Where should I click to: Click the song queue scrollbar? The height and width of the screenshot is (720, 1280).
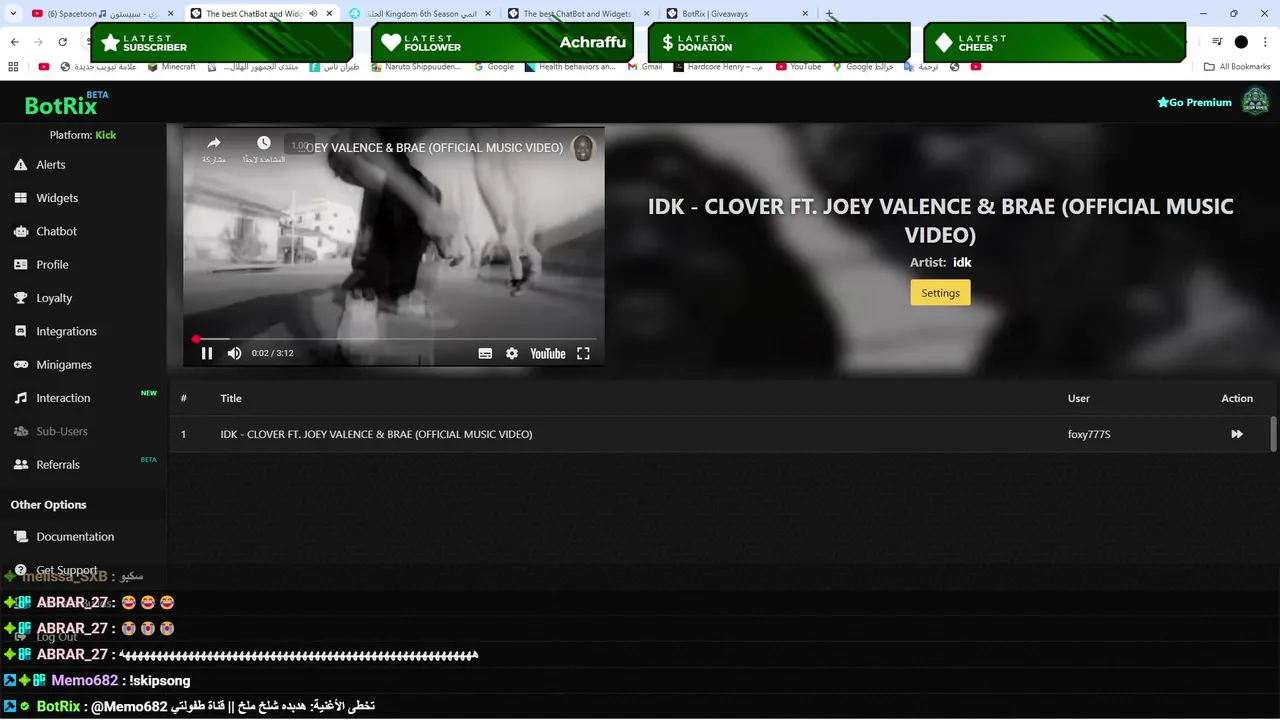click(1273, 434)
